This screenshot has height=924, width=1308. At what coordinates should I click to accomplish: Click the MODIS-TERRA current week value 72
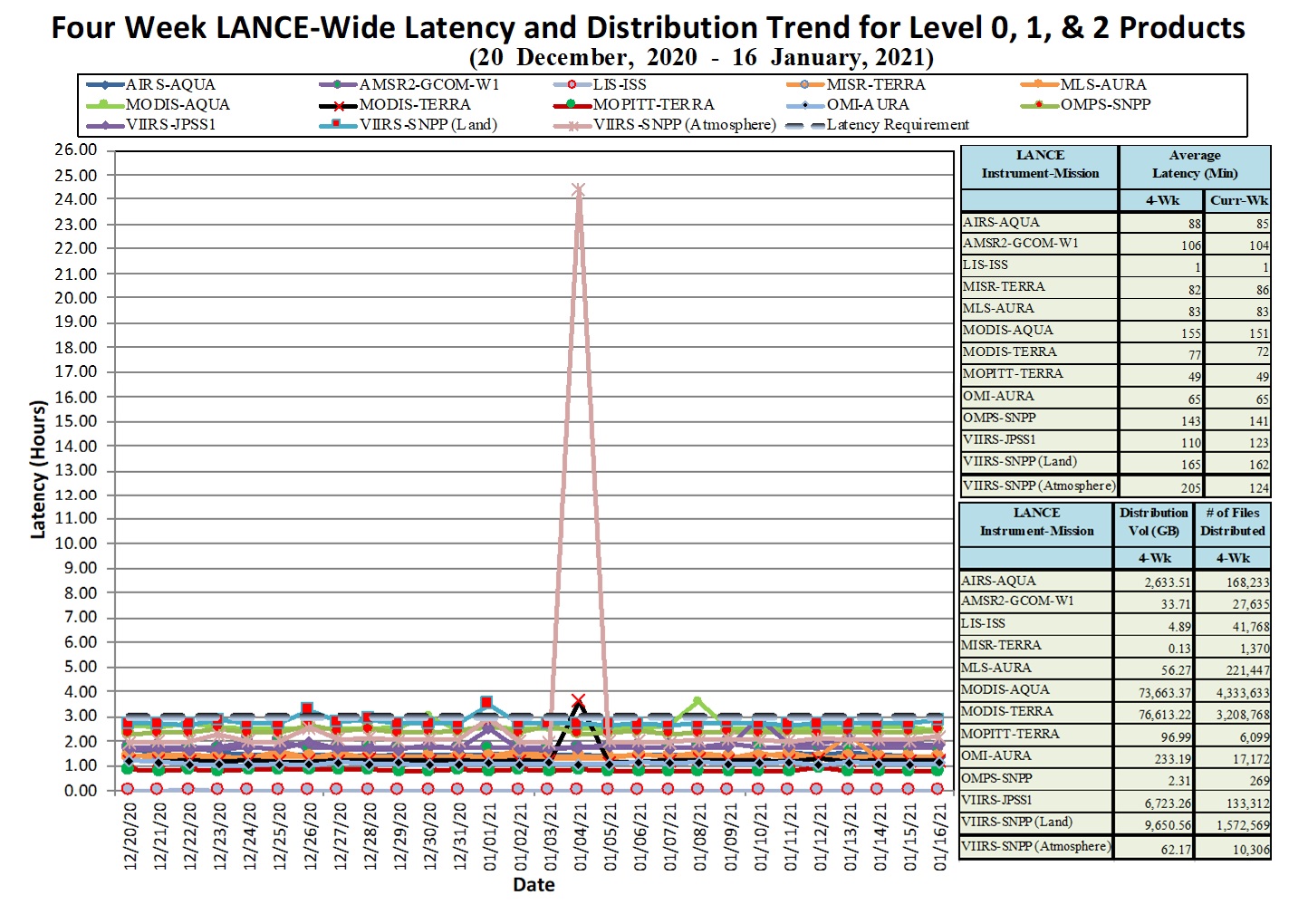pyautogui.click(x=1262, y=351)
